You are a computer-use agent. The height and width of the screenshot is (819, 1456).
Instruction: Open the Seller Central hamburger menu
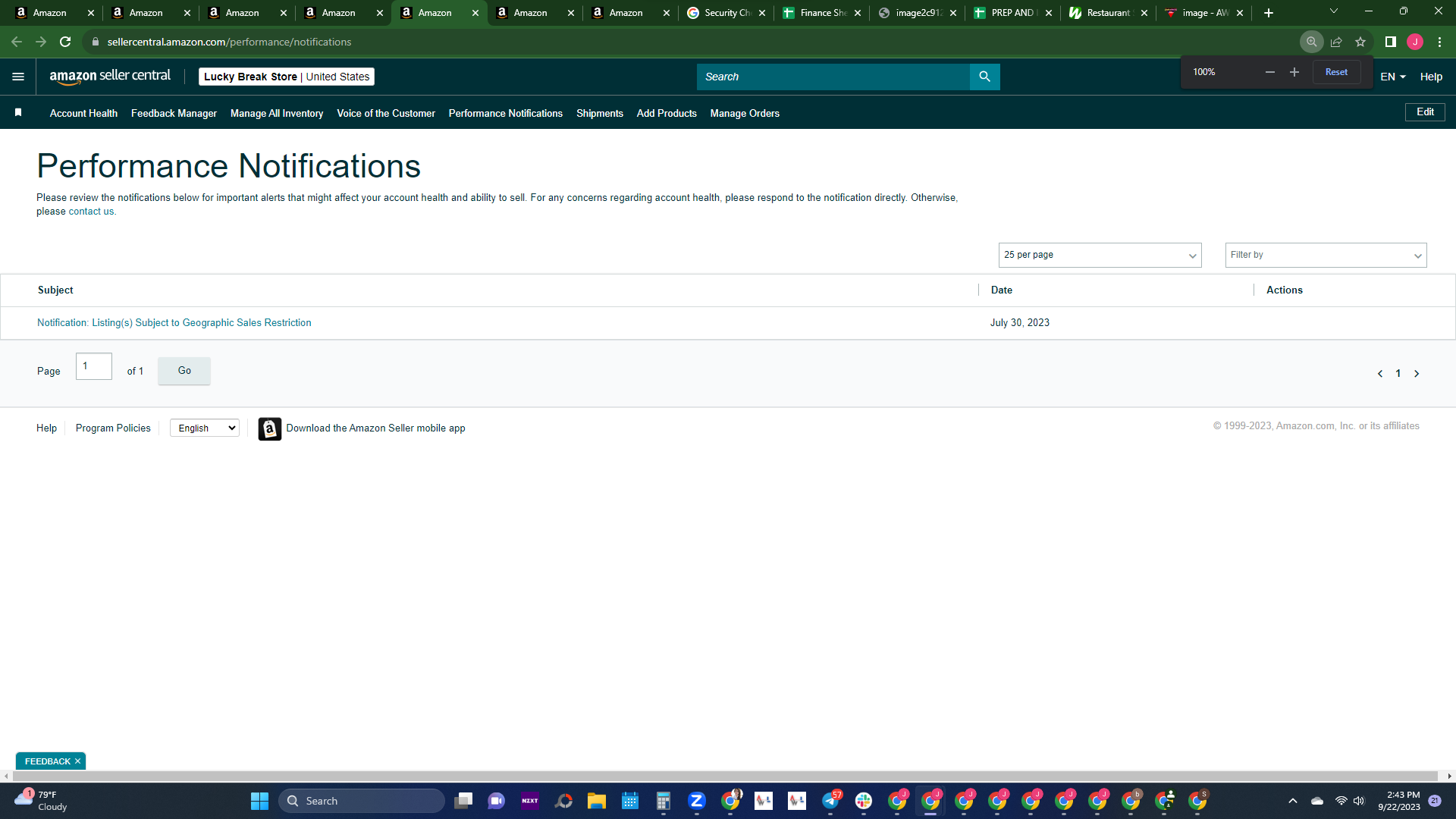click(18, 77)
